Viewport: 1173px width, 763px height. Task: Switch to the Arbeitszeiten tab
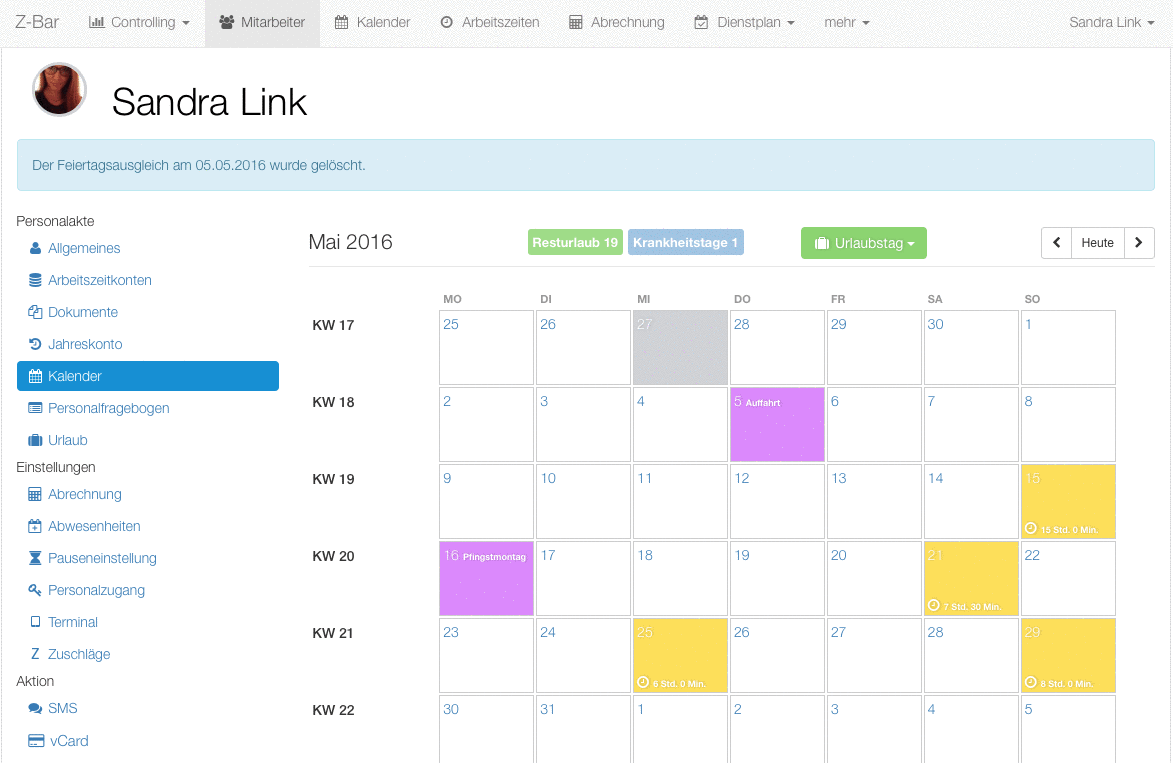coord(490,22)
